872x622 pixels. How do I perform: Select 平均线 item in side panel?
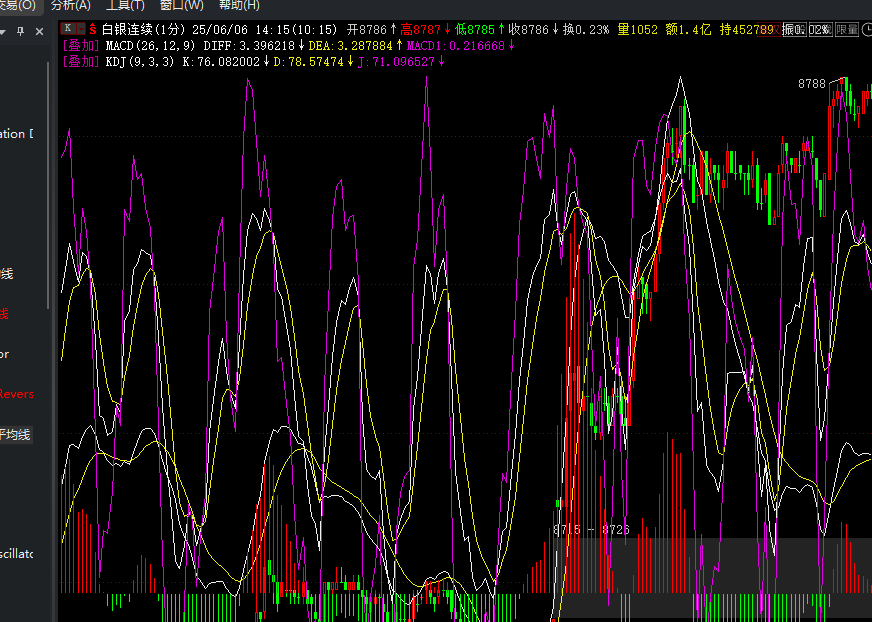[x=15, y=435]
